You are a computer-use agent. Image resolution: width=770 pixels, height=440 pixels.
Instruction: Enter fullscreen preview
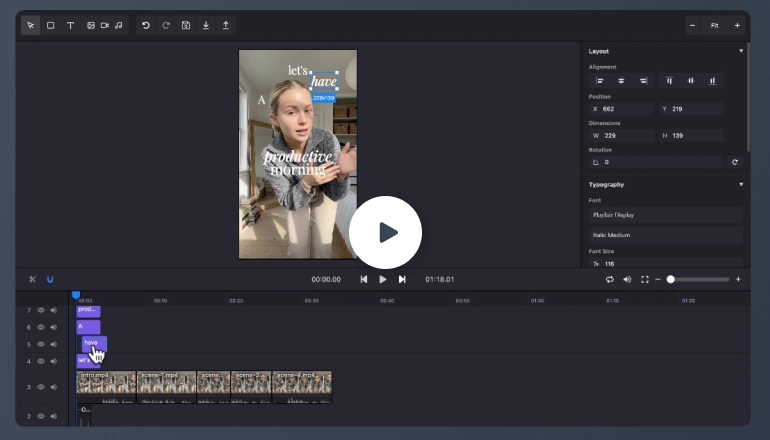645,279
